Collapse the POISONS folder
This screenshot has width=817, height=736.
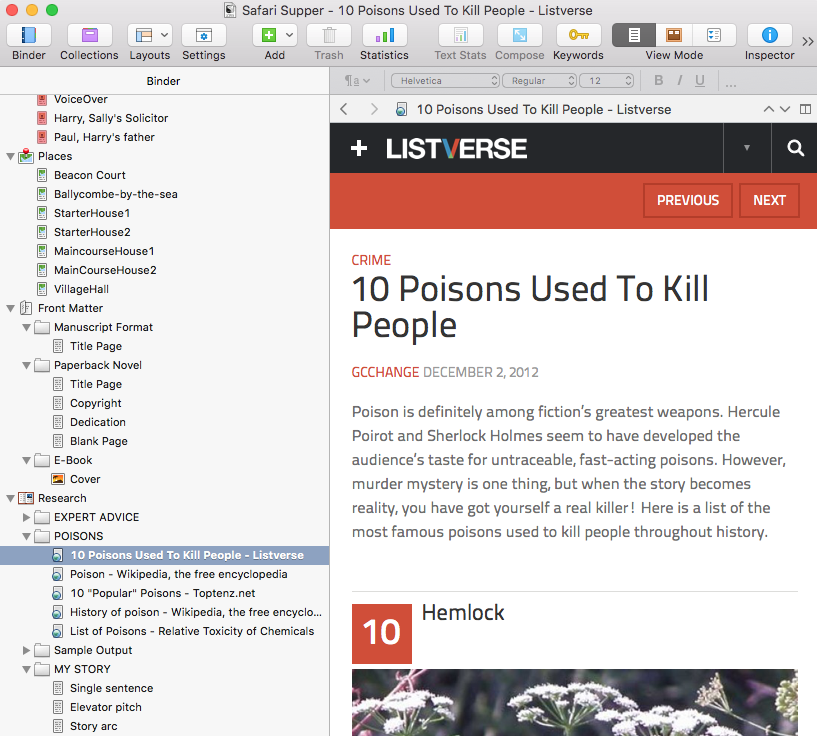[26, 536]
